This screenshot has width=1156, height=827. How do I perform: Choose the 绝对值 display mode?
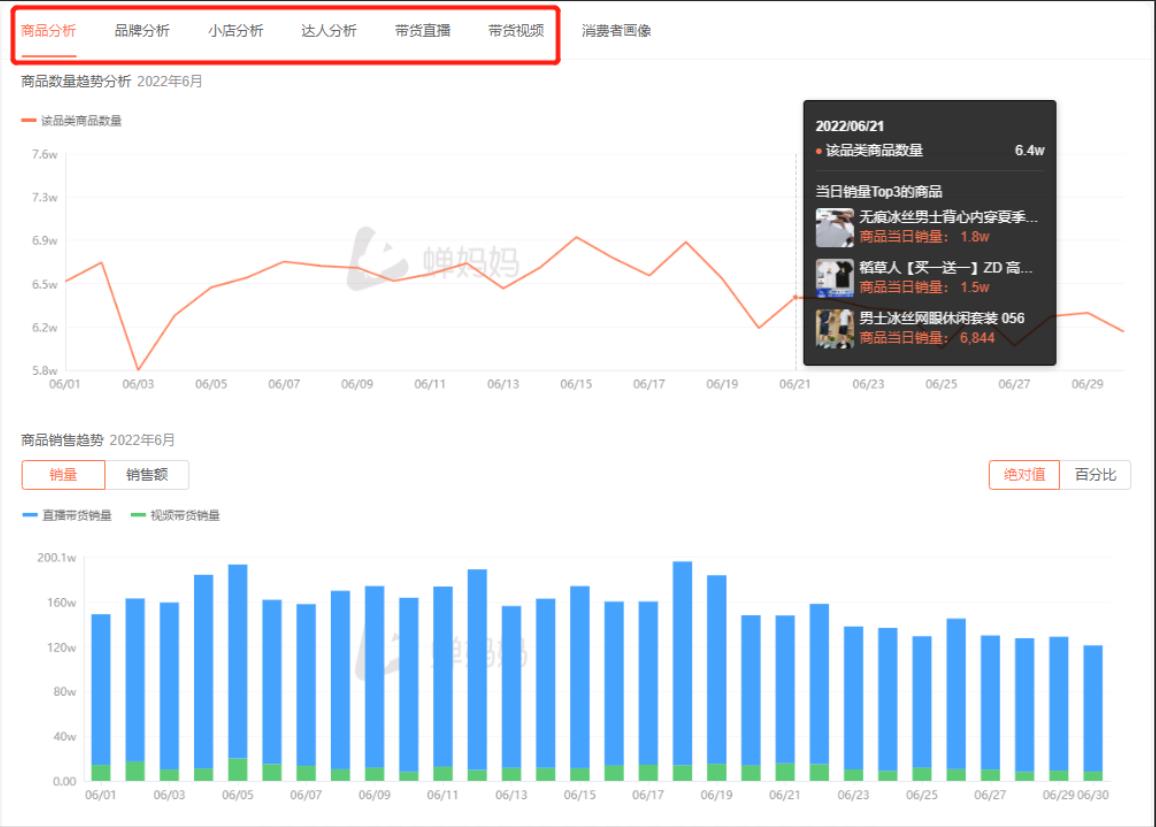point(1024,475)
